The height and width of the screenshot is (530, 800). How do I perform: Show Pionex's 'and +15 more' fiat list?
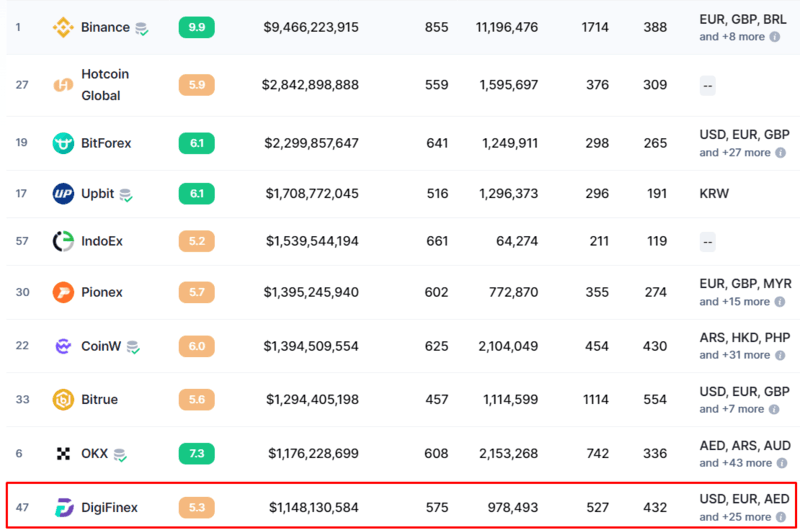[735, 301]
